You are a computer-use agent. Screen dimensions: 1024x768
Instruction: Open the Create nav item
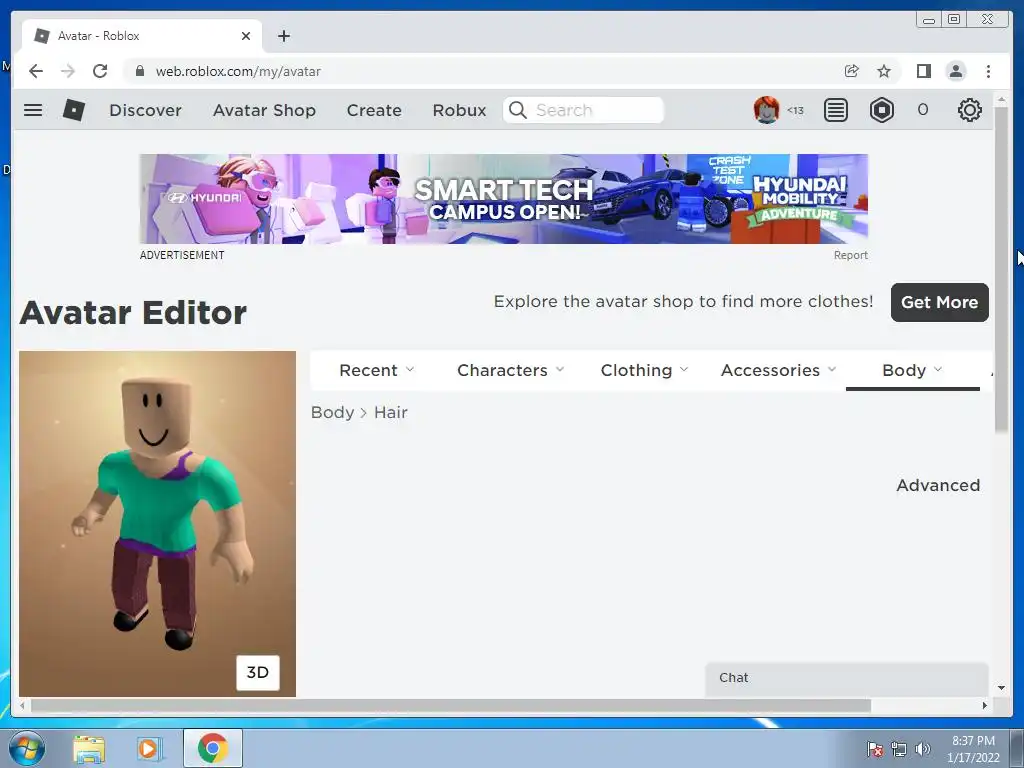coord(374,110)
